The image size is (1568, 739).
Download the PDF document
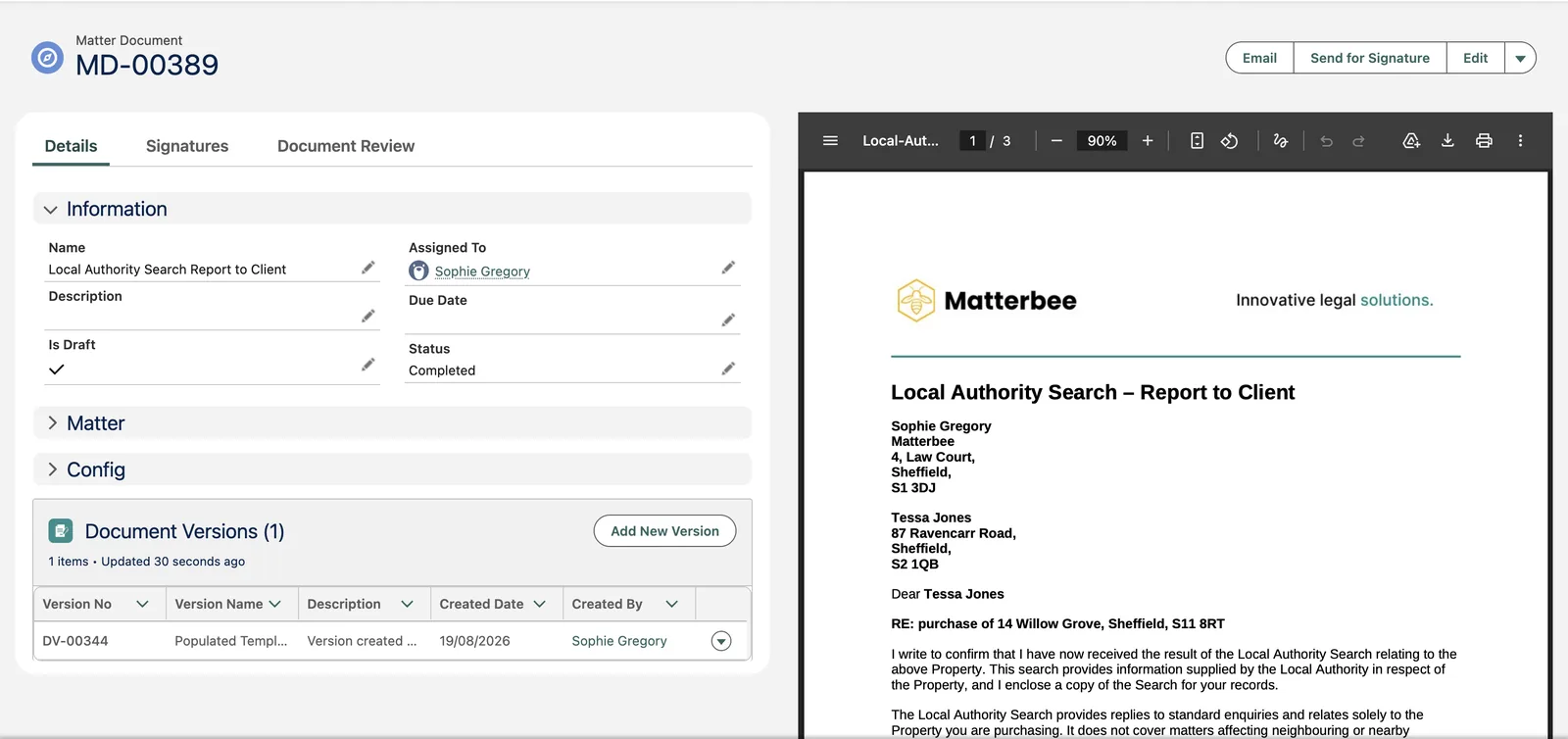(1447, 141)
